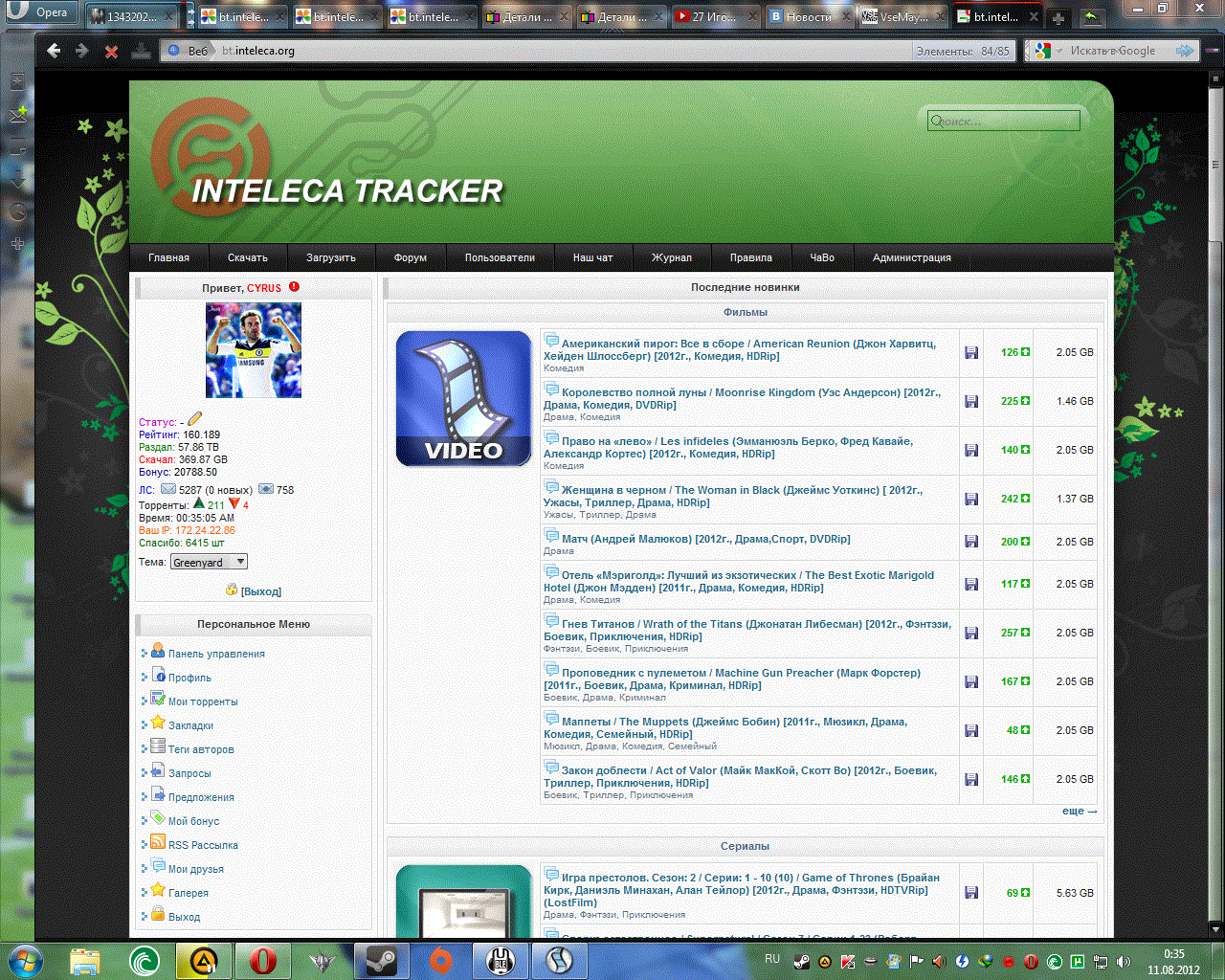
Task: Click the '5.63 GB' size value
Action: (x=1075, y=893)
